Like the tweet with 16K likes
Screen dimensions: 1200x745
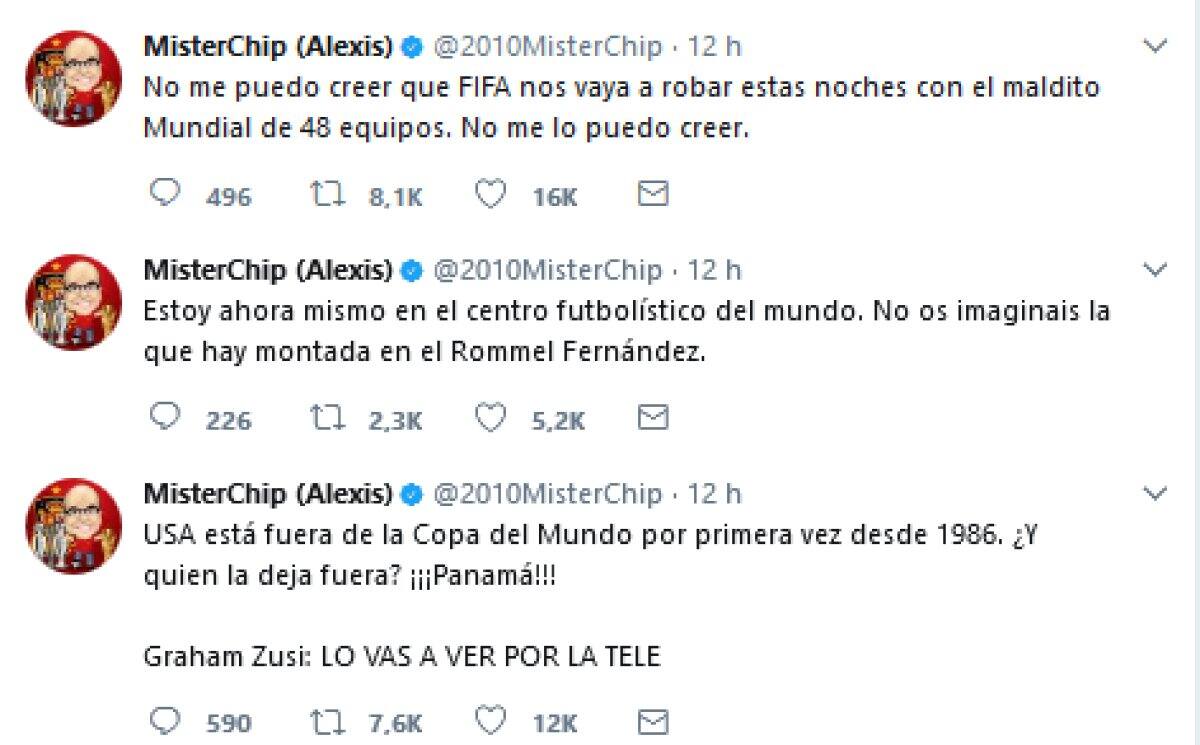pyautogui.click(x=489, y=194)
